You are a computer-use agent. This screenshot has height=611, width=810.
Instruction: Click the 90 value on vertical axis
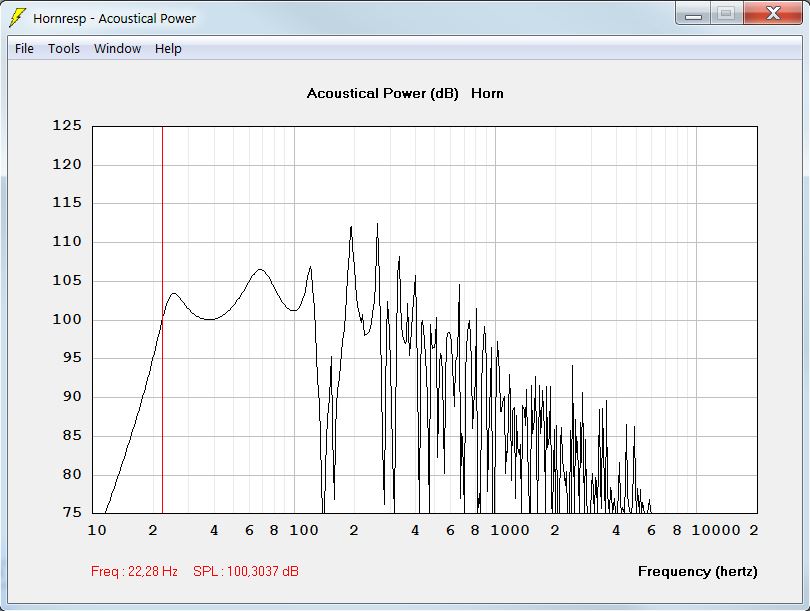72,397
